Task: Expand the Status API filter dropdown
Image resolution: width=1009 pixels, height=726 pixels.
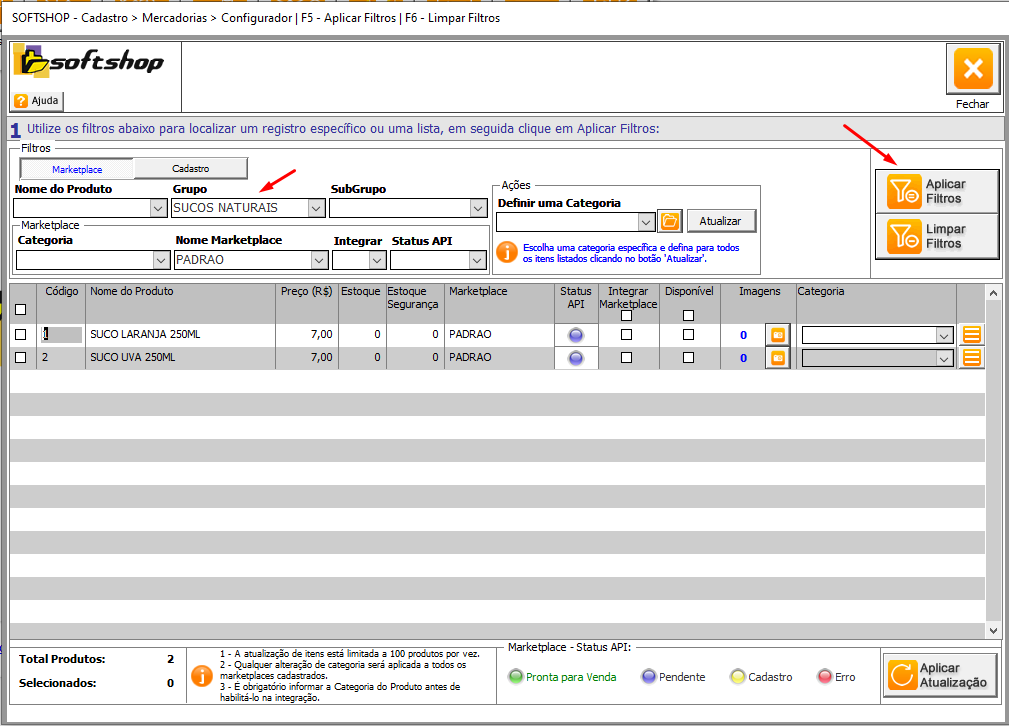Action: [x=477, y=260]
